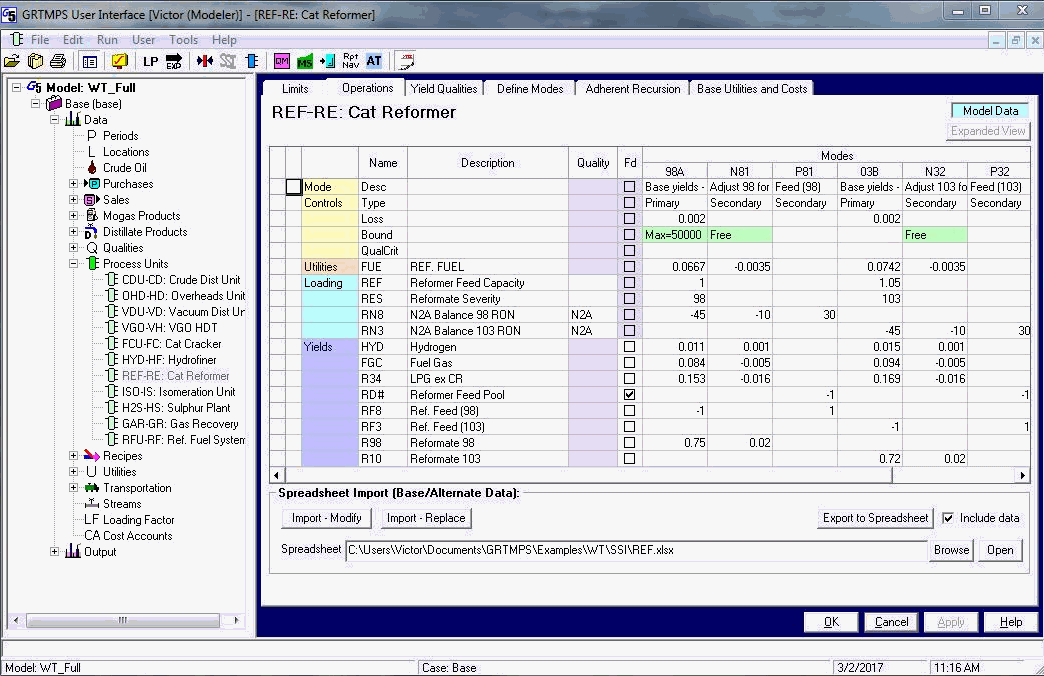Image resolution: width=1044 pixels, height=676 pixels.
Task: Uncheck the Fd checkbox for Reformer Feed Pool
Action: coord(629,395)
